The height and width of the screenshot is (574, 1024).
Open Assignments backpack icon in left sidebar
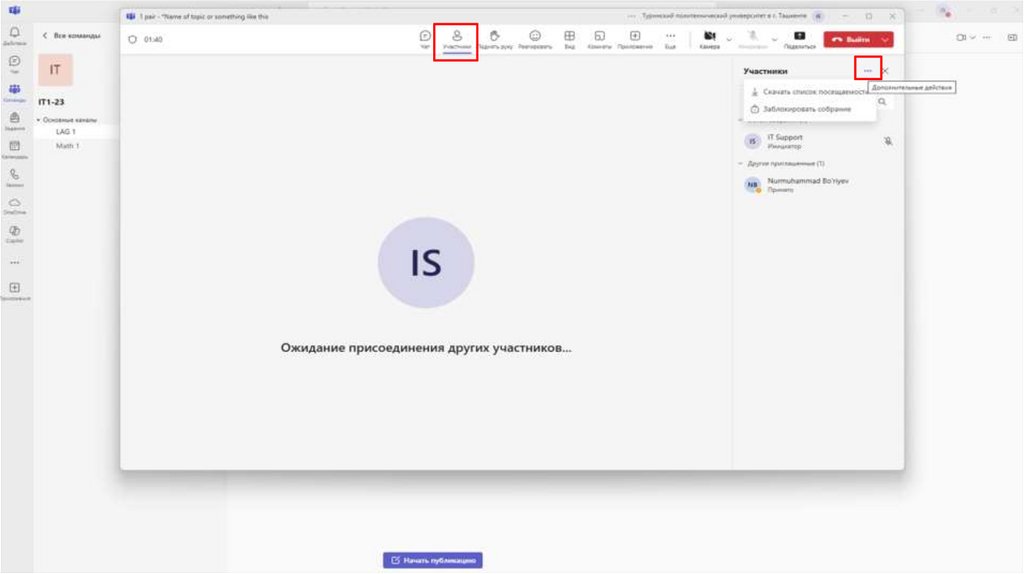(x=14, y=120)
